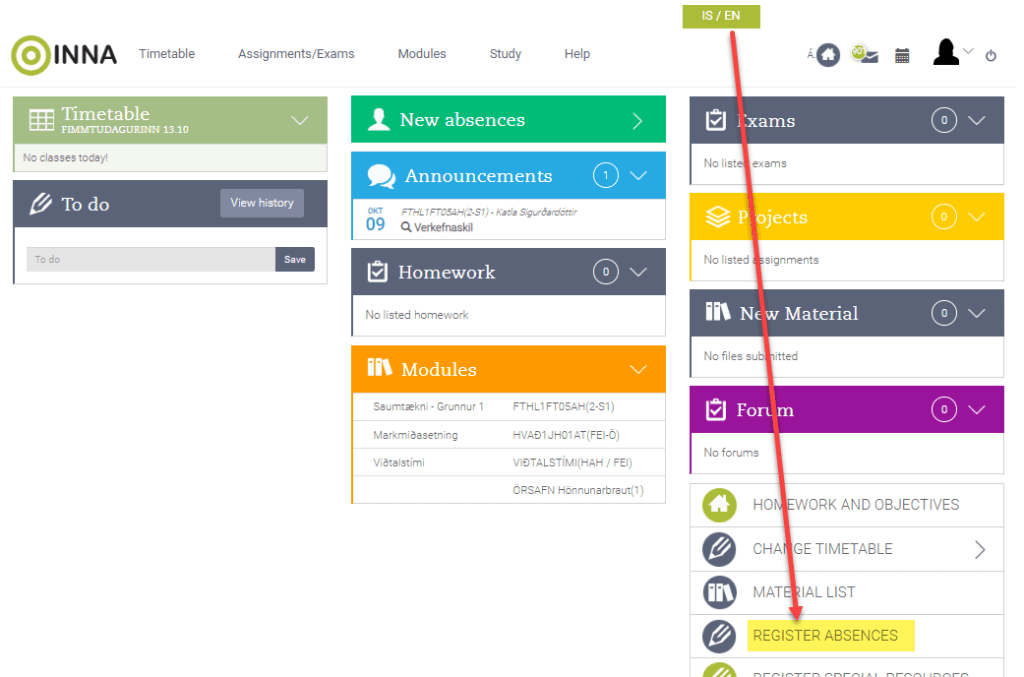Open the Modules menu item
This screenshot has height=677, width=1024.
click(422, 54)
